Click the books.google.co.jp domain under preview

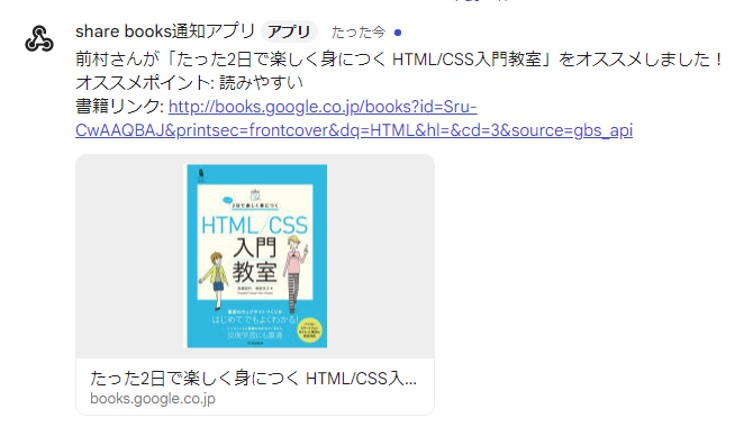[x=153, y=399]
